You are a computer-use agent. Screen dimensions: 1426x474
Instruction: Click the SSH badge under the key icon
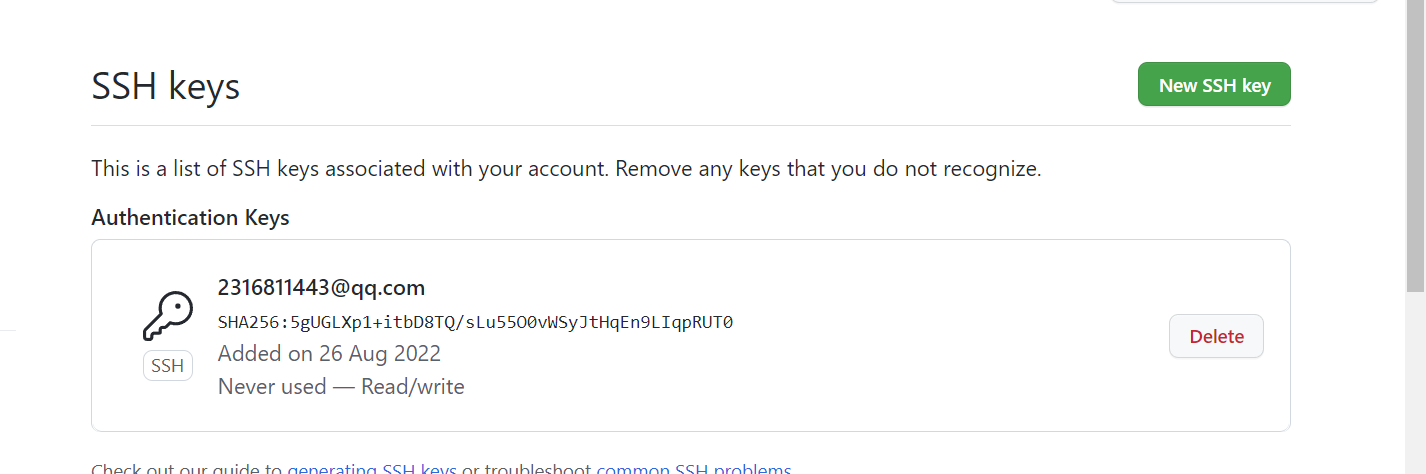(x=167, y=366)
